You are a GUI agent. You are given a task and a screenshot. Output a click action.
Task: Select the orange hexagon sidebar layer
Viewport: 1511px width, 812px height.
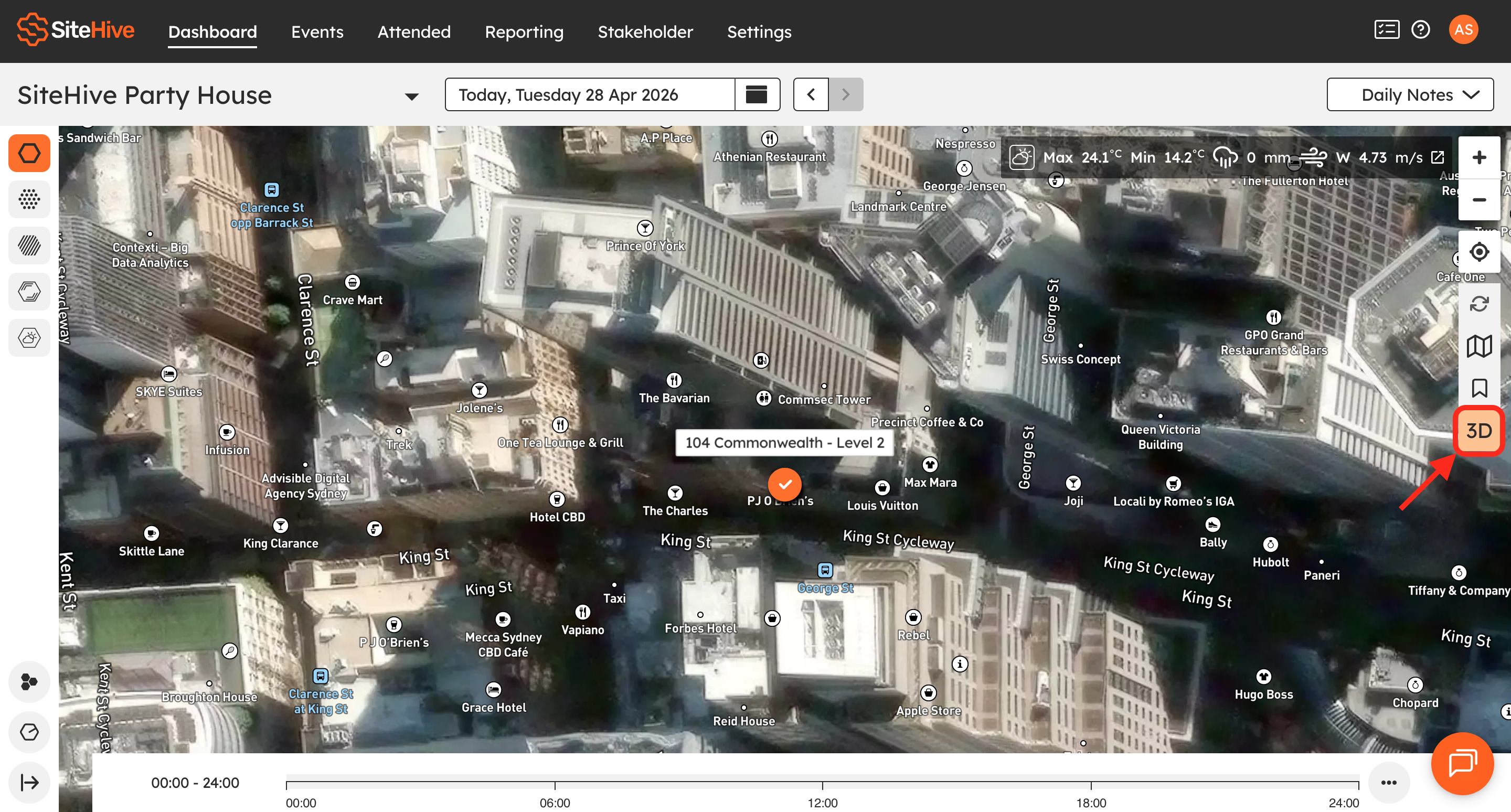[x=29, y=154]
